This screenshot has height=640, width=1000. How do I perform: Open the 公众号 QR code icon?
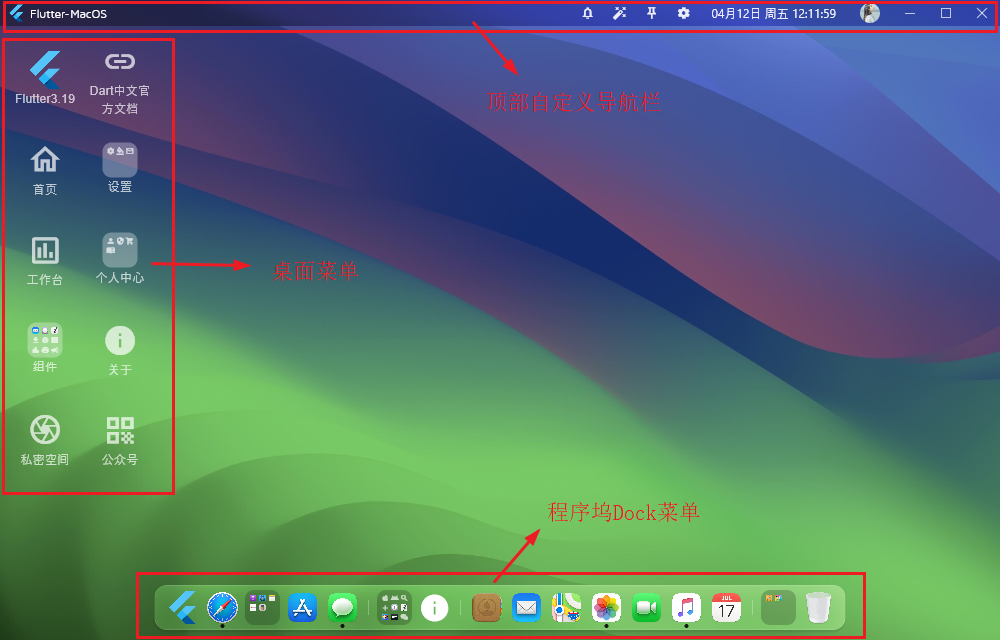(120, 440)
